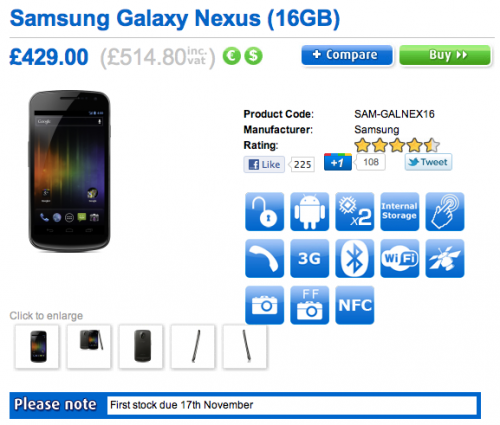Switch price to Euro currency
The height and width of the screenshot is (425, 500).
click(231, 56)
